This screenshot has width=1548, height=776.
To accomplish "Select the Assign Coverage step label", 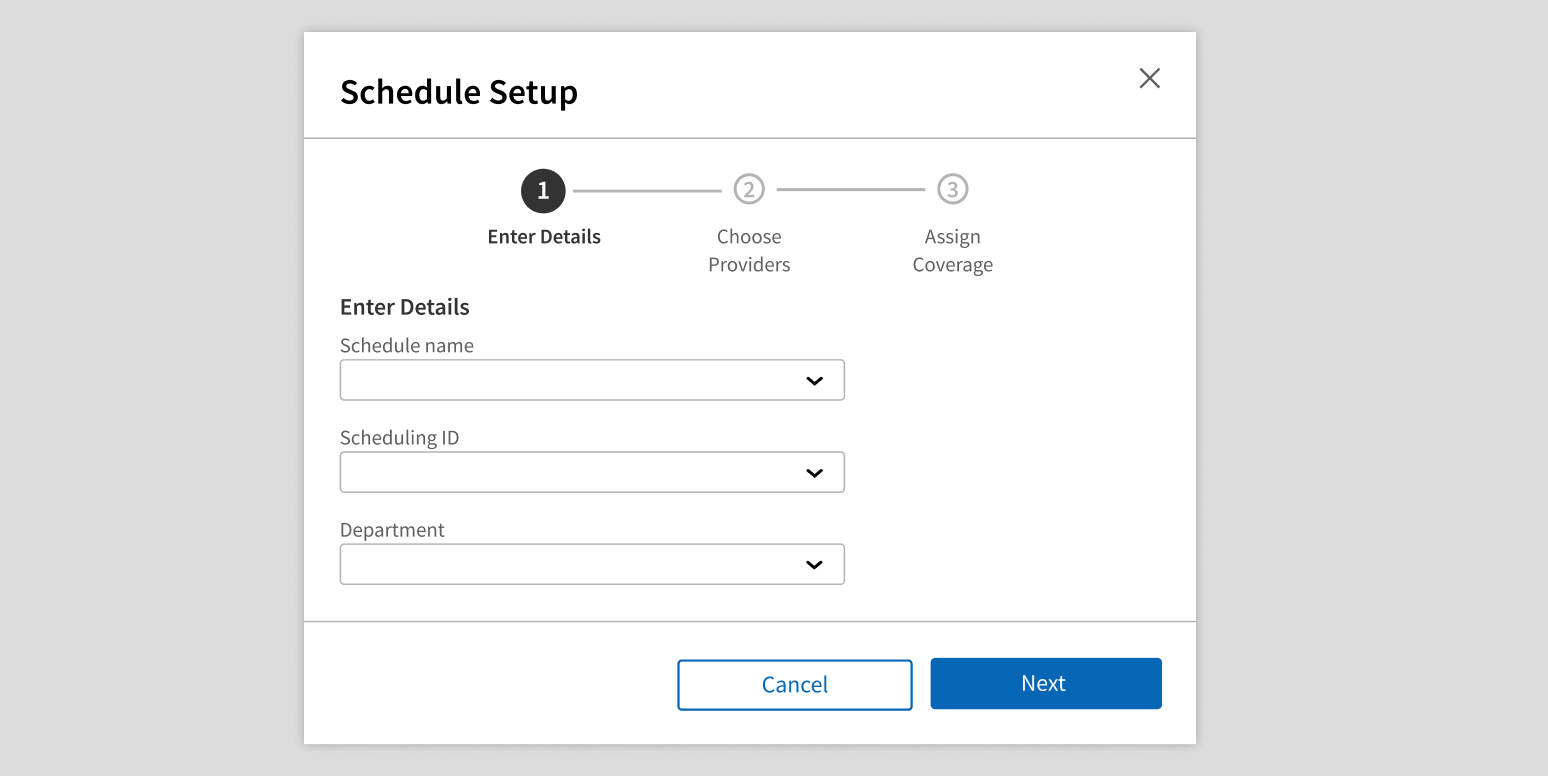I will [953, 251].
